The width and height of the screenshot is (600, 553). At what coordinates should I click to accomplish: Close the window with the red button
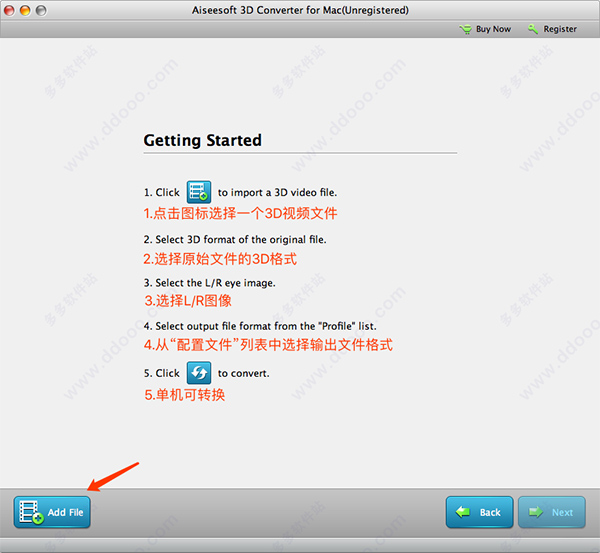[9, 10]
